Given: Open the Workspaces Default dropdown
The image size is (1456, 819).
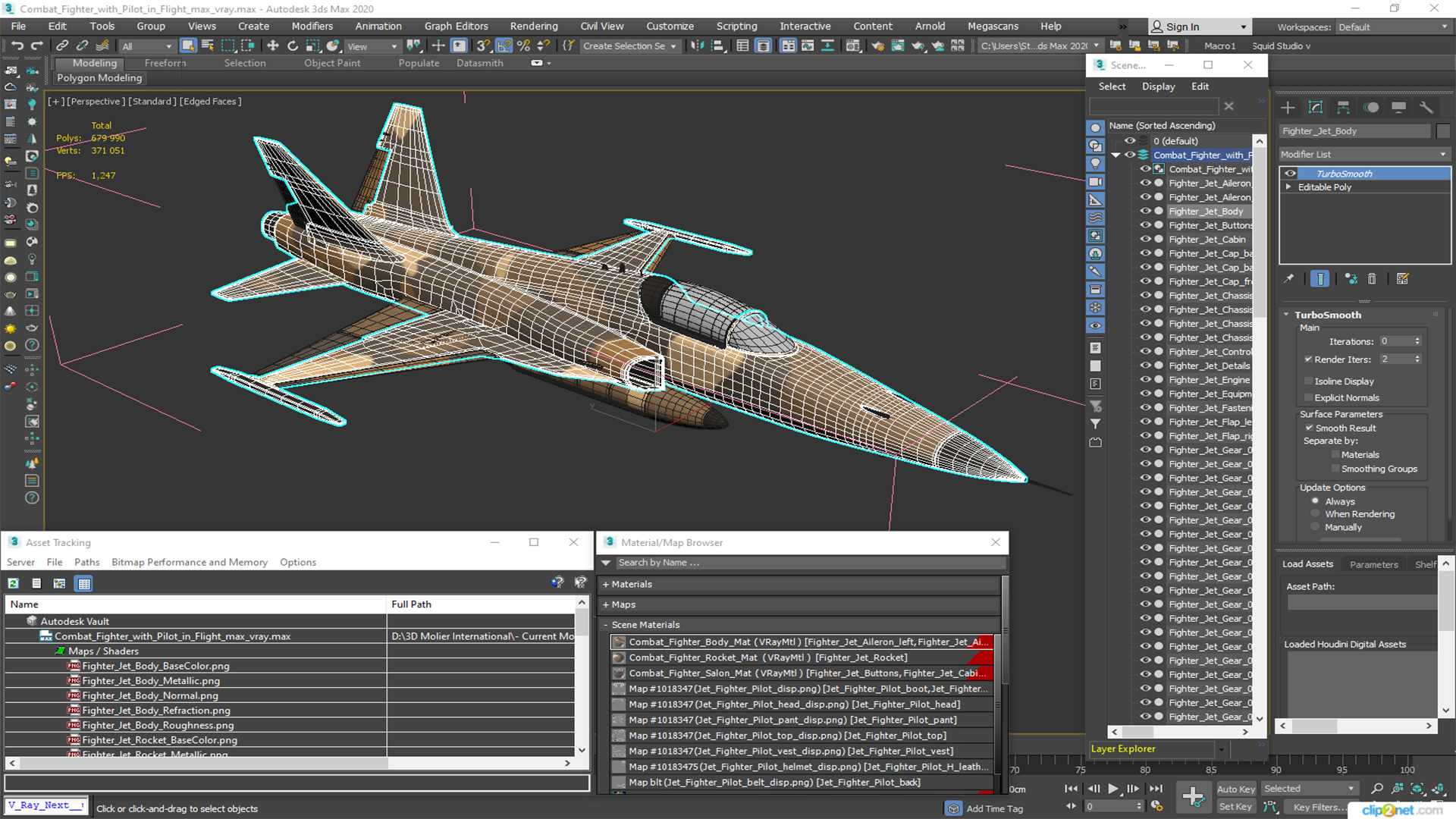Looking at the screenshot, I should click(1393, 27).
